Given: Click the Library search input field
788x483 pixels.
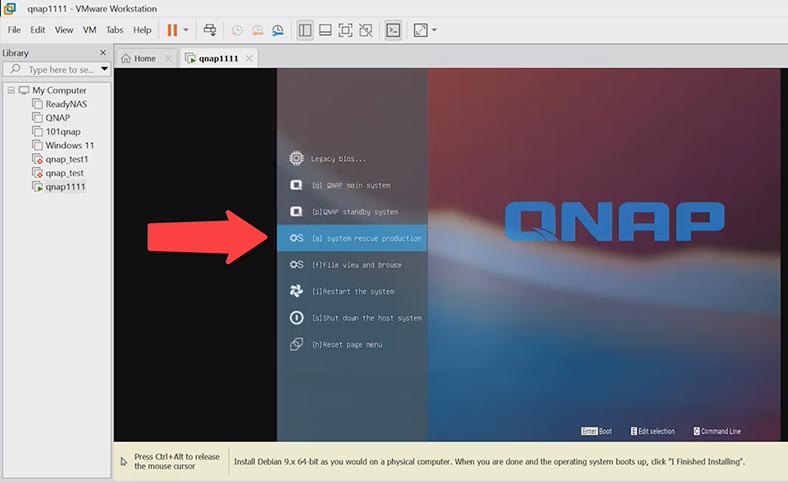Looking at the screenshot, I should click(x=55, y=69).
